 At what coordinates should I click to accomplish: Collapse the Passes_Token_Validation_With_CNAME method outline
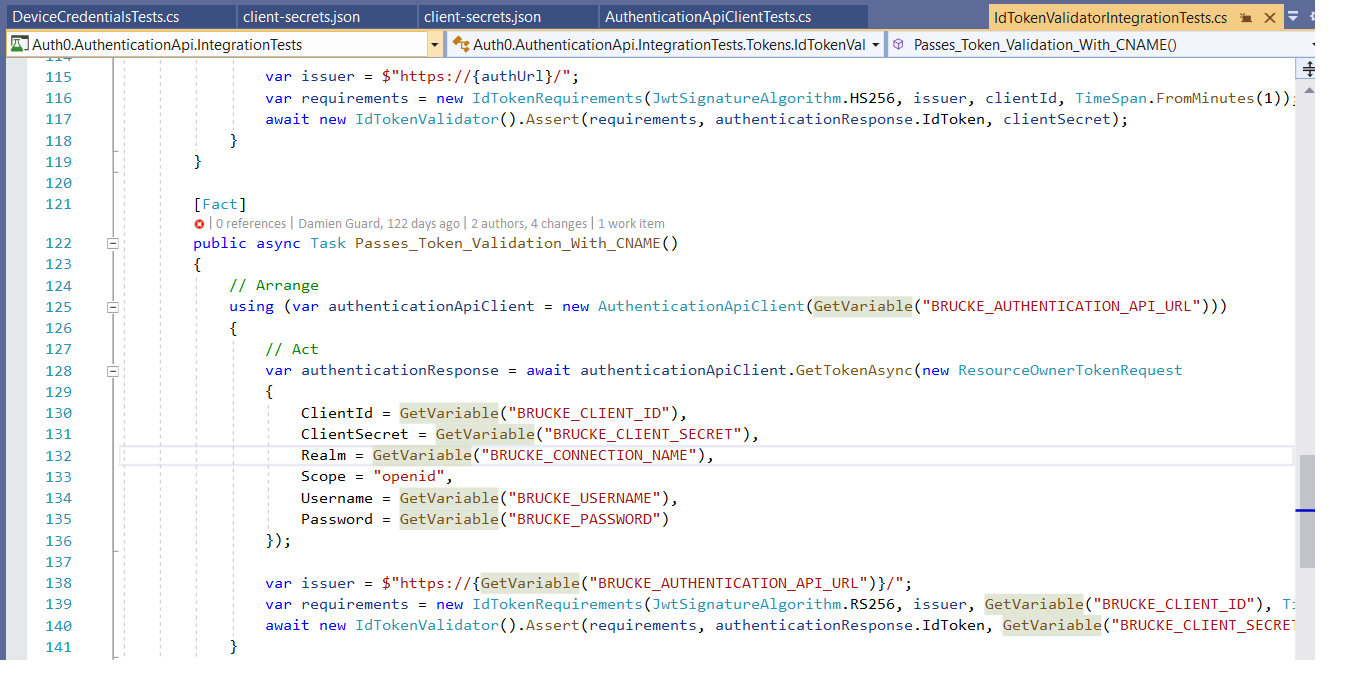tap(113, 243)
